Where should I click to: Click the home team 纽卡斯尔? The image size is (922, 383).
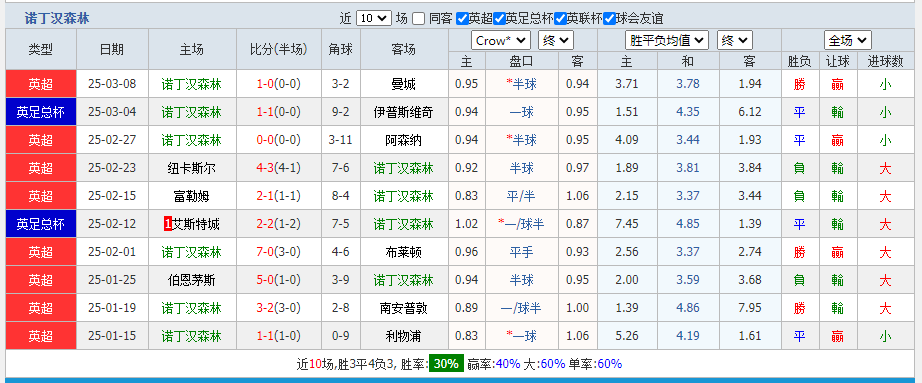192,168
